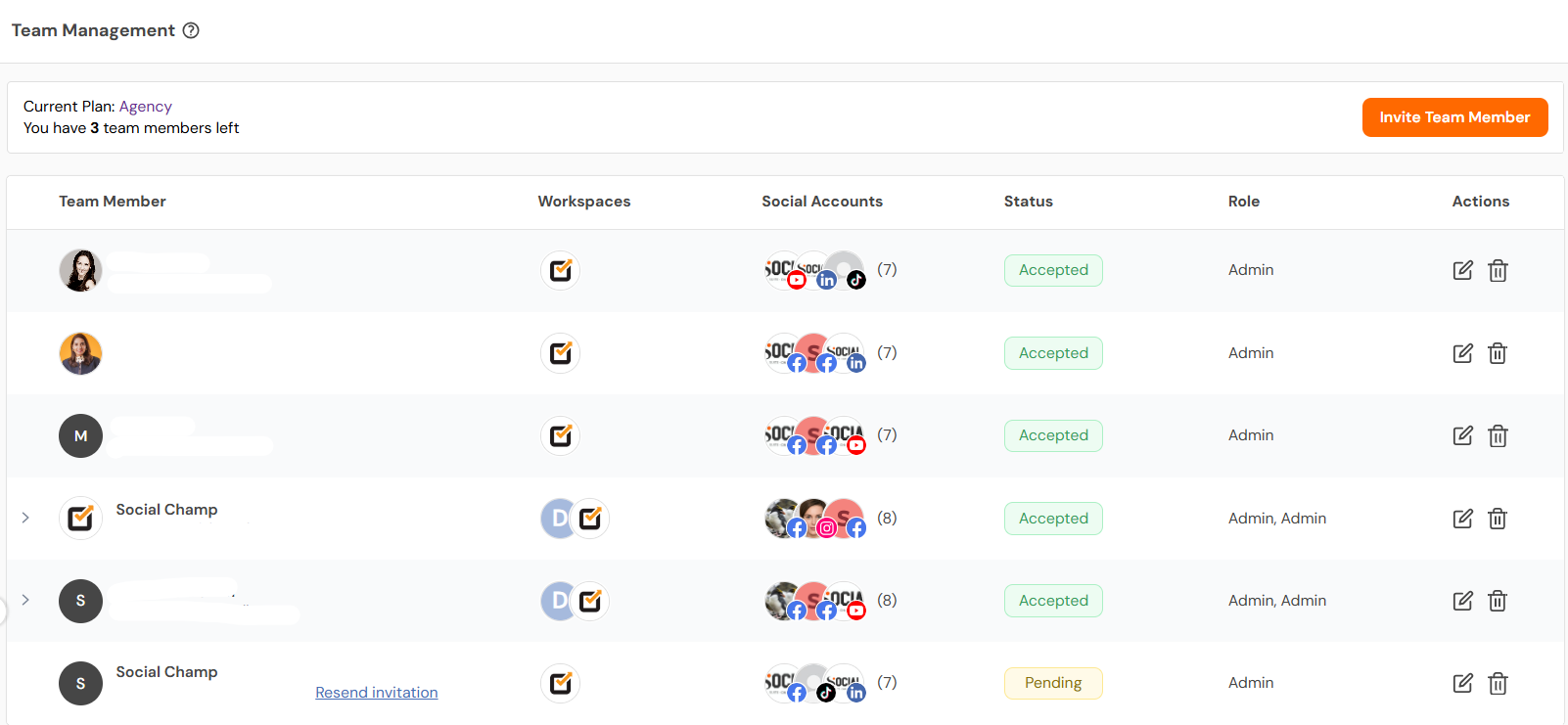The image size is (1568, 725).
Task: Edit the dark-haired woman avatar member
Action: click(x=1462, y=270)
